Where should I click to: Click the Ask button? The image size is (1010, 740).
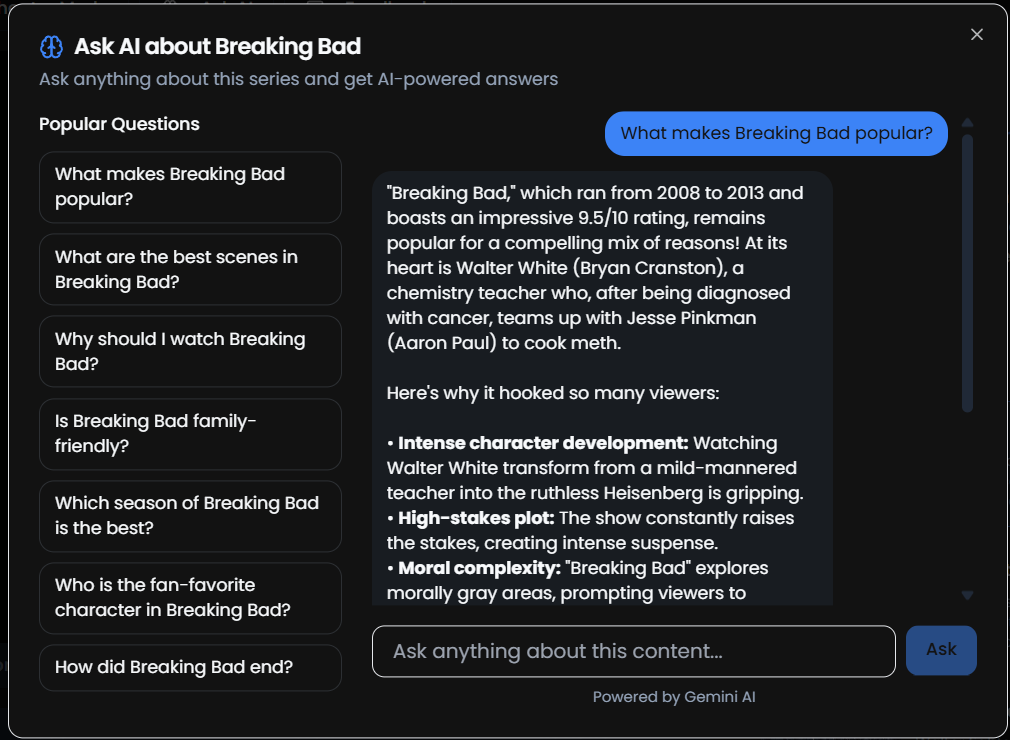pos(941,650)
